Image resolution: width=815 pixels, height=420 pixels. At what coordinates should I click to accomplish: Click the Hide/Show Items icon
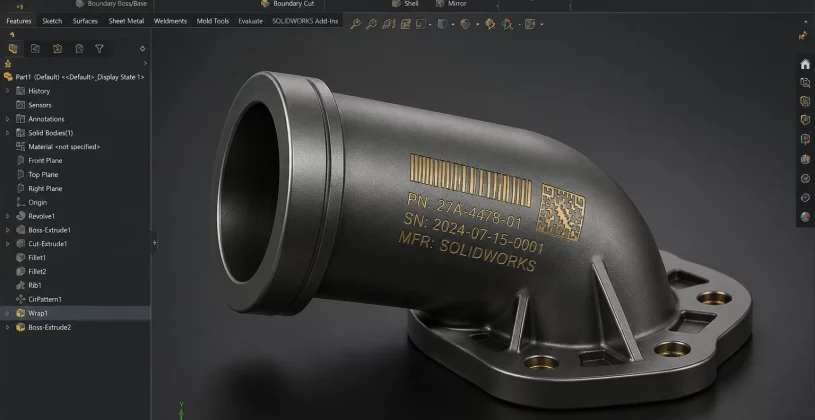tap(490, 24)
